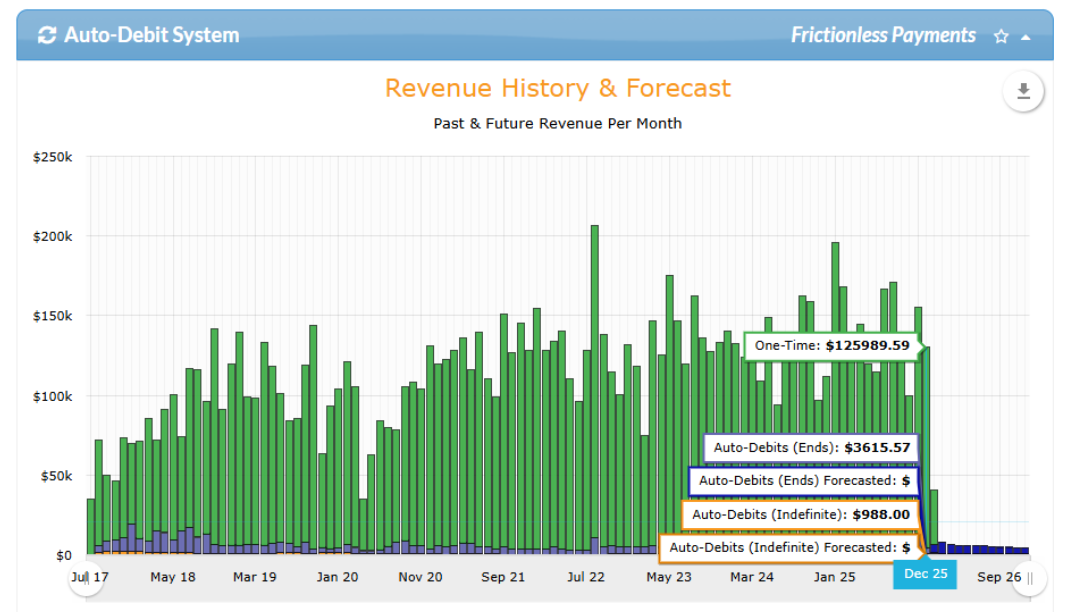The image size is (1065, 612).
Task: Download the Revenue History chart
Action: (1023, 90)
